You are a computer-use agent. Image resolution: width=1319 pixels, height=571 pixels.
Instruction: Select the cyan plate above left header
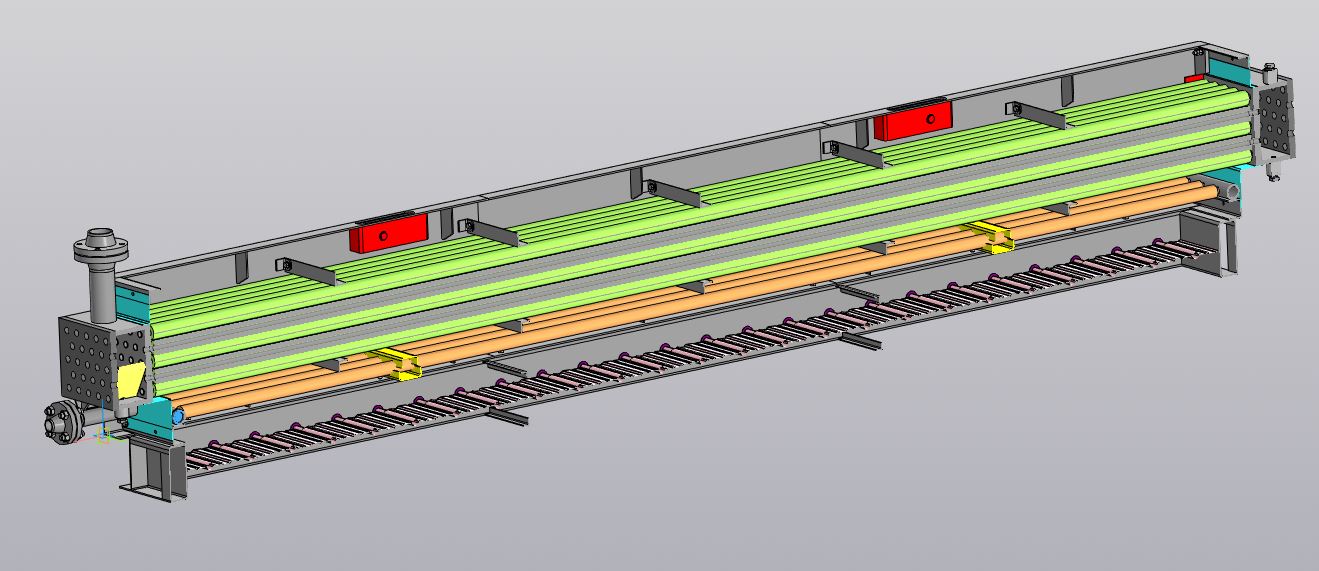click(x=131, y=300)
